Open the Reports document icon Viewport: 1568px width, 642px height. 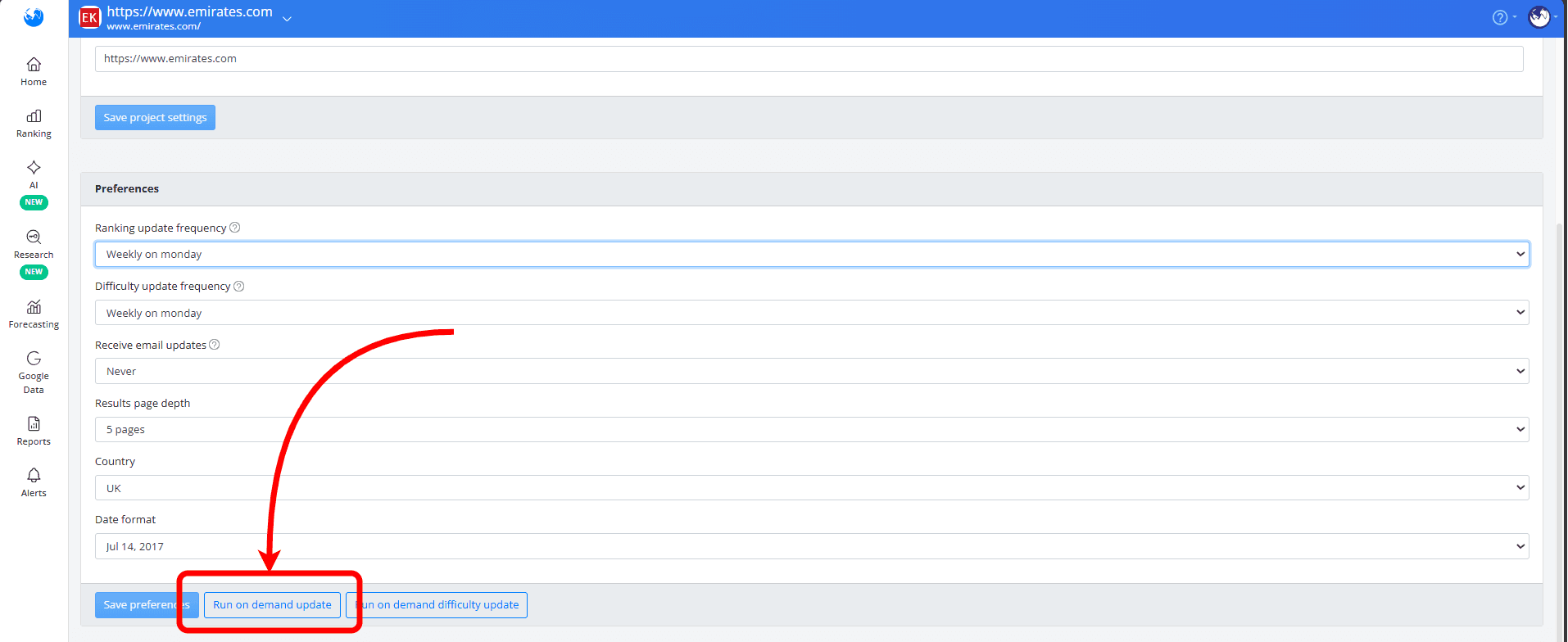click(x=34, y=423)
